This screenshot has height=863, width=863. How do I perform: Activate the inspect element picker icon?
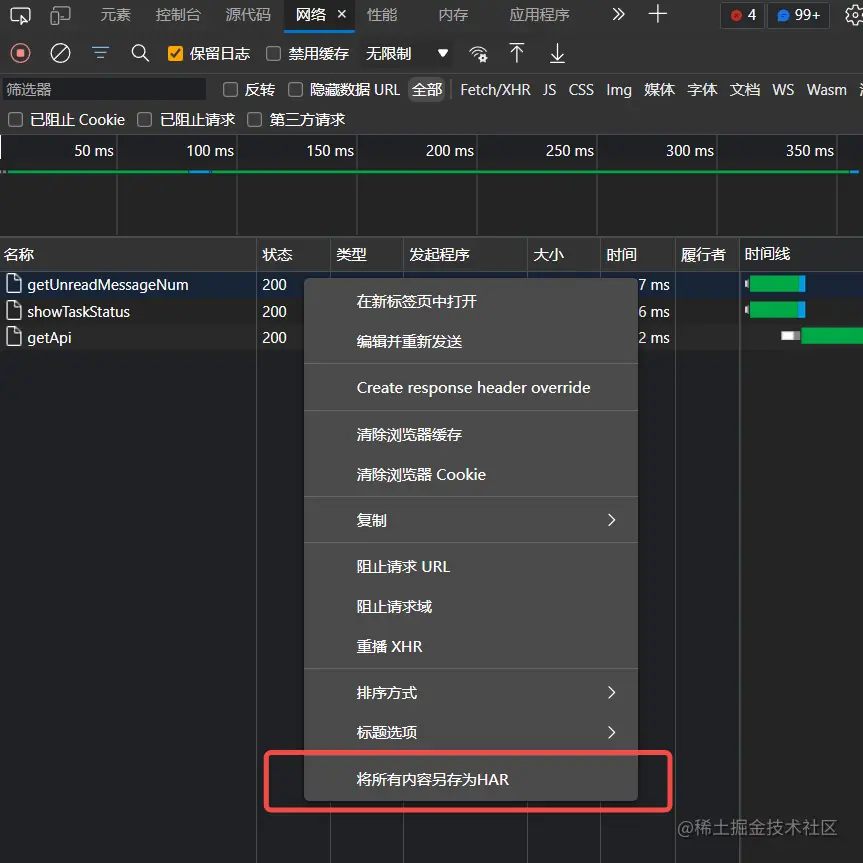20,15
